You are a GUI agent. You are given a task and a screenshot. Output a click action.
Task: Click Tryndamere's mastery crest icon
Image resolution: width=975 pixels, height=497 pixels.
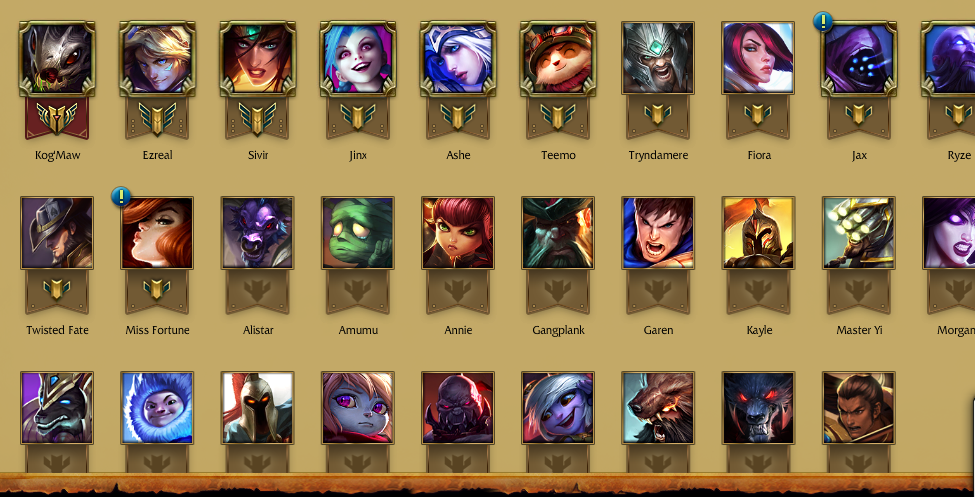coord(658,114)
